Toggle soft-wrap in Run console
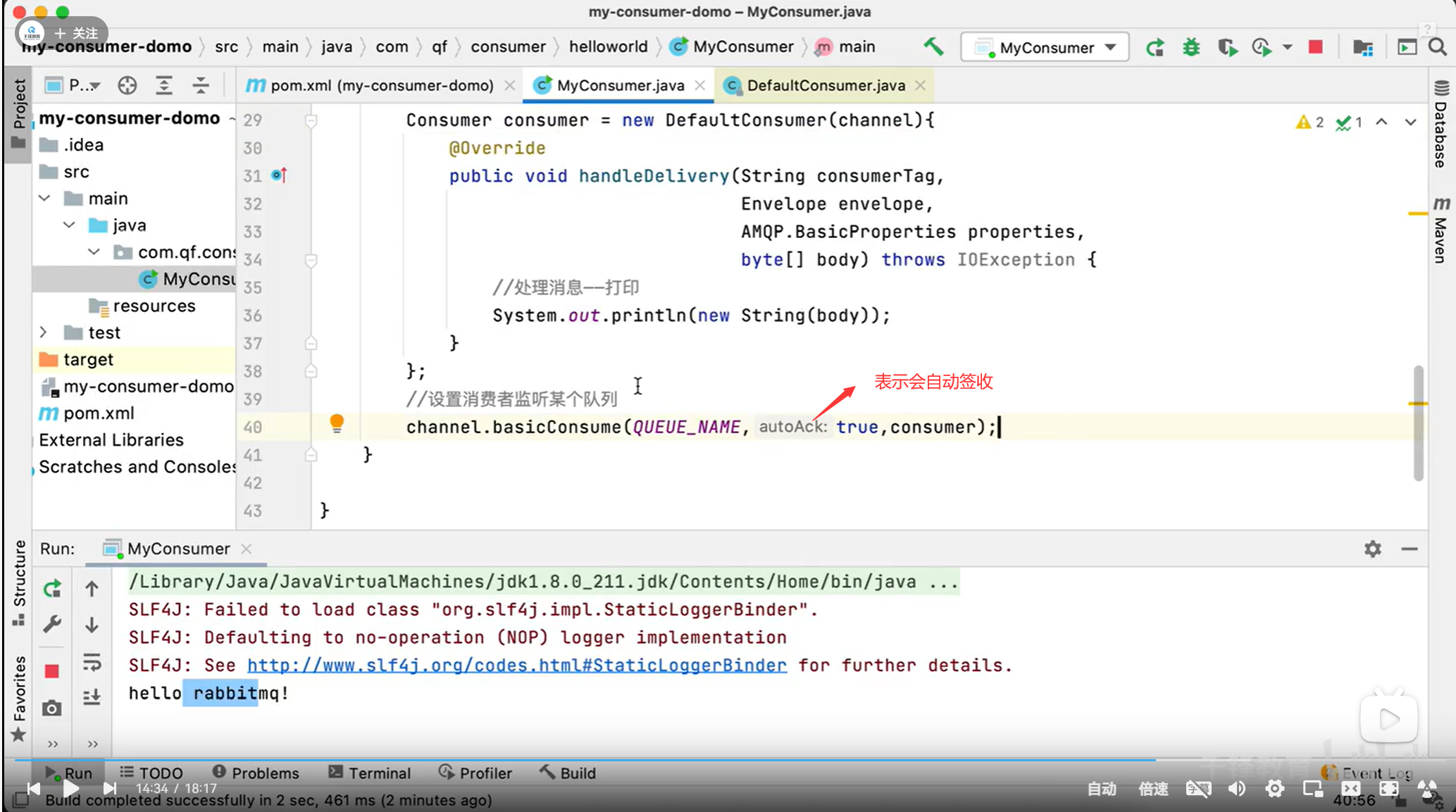 [92, 662]
